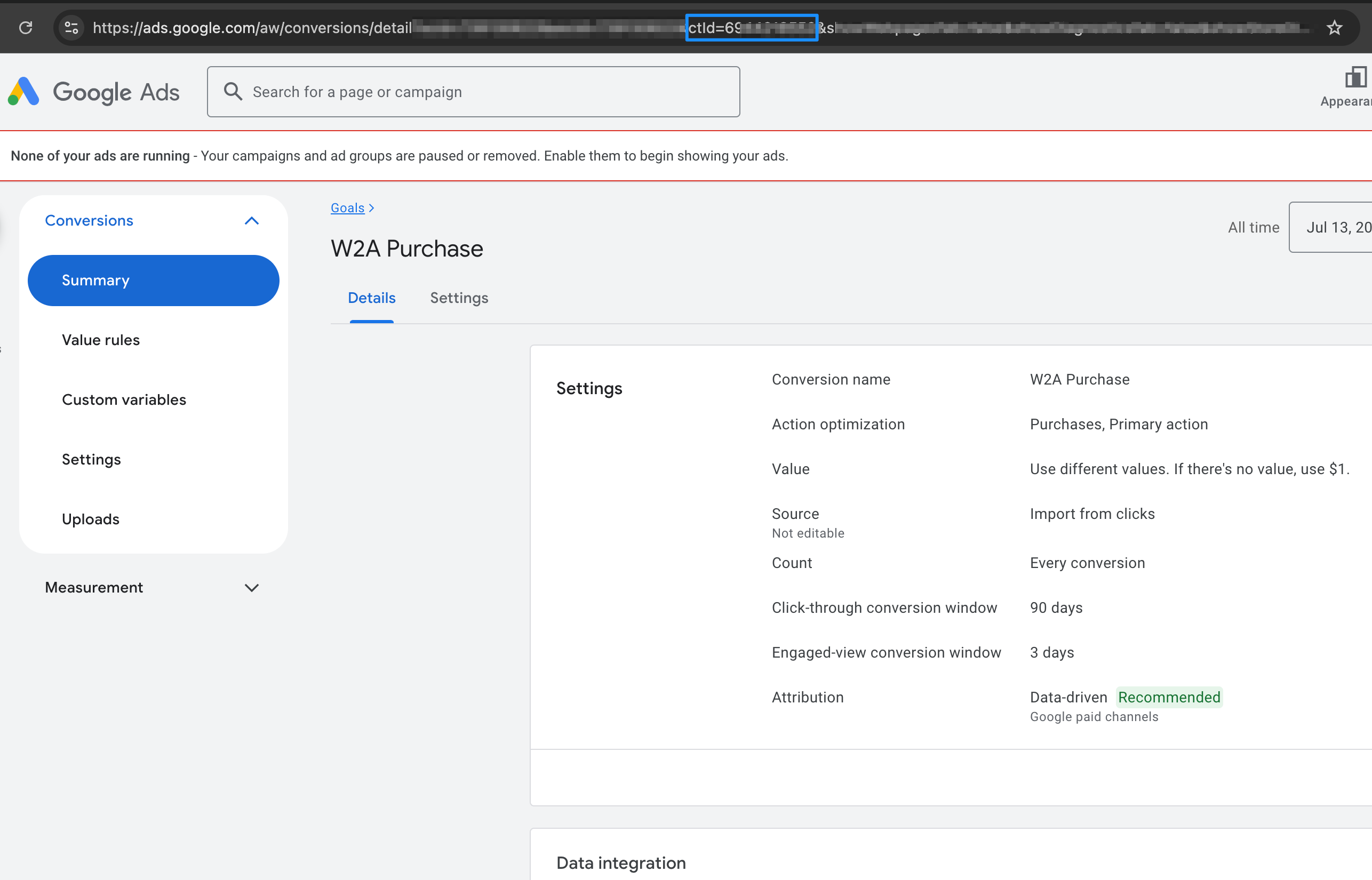Click the 'Not editable' note under Source
Screen dimensions: 1372x880
coord(808,533)
